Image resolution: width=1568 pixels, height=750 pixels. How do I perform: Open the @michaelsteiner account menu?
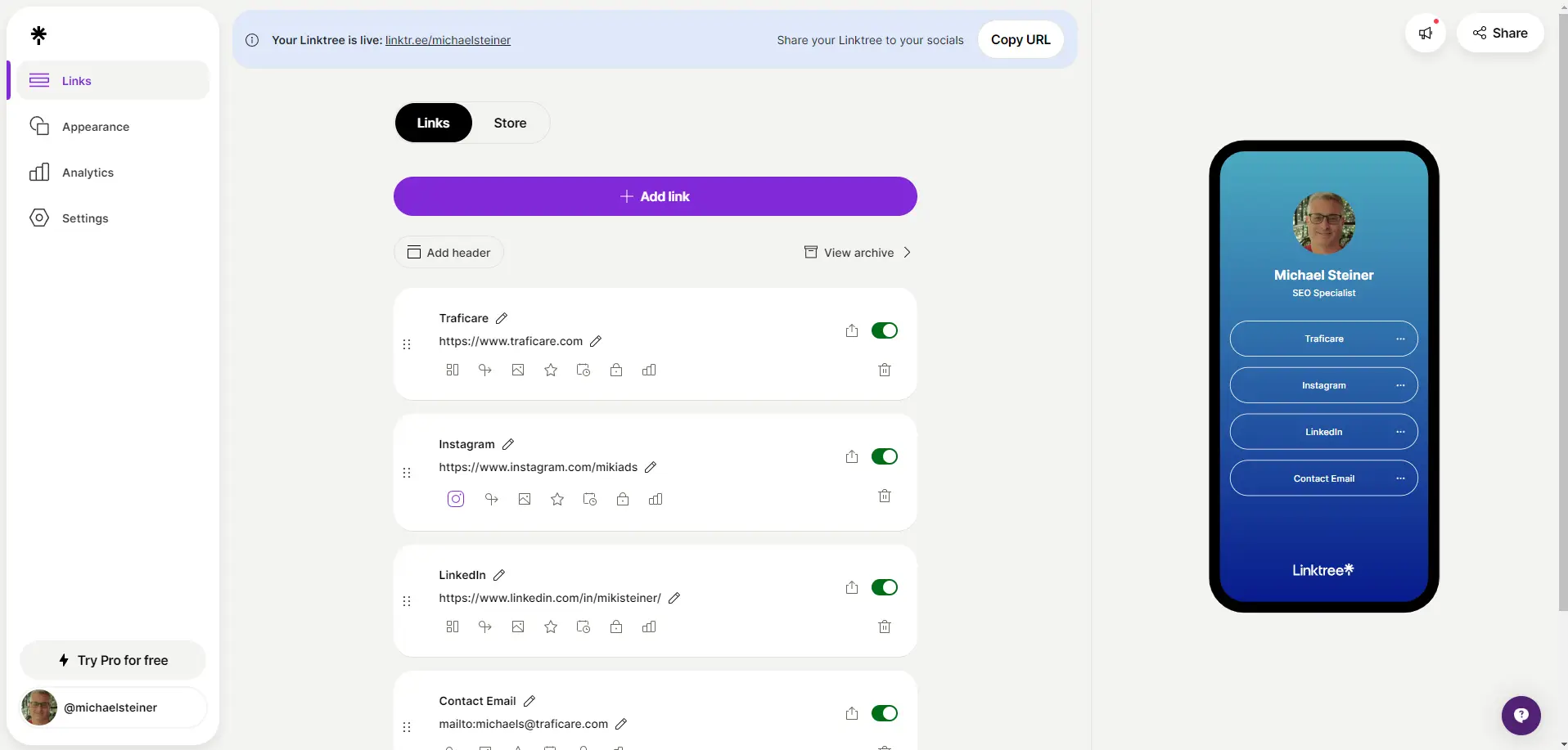[113, 707]
